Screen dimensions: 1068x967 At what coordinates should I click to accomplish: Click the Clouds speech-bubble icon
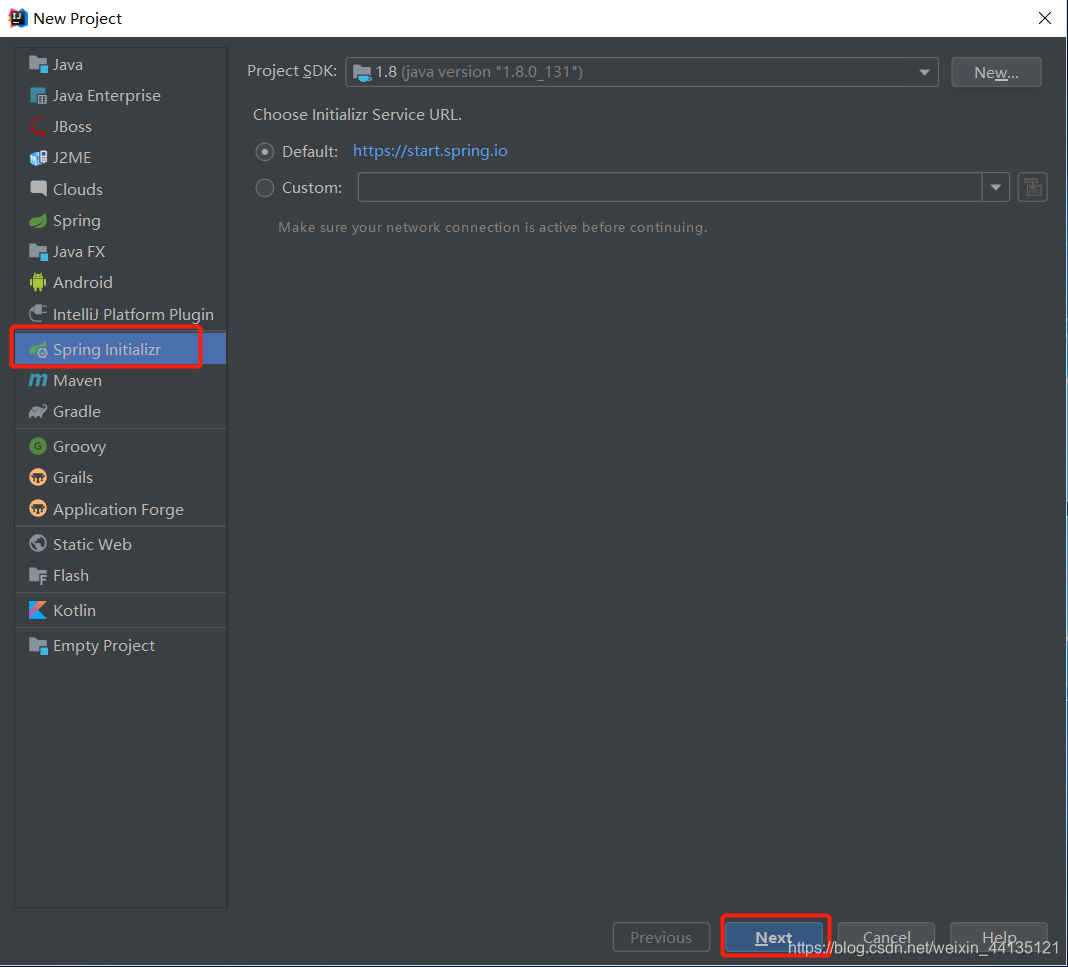click(38, 189)
